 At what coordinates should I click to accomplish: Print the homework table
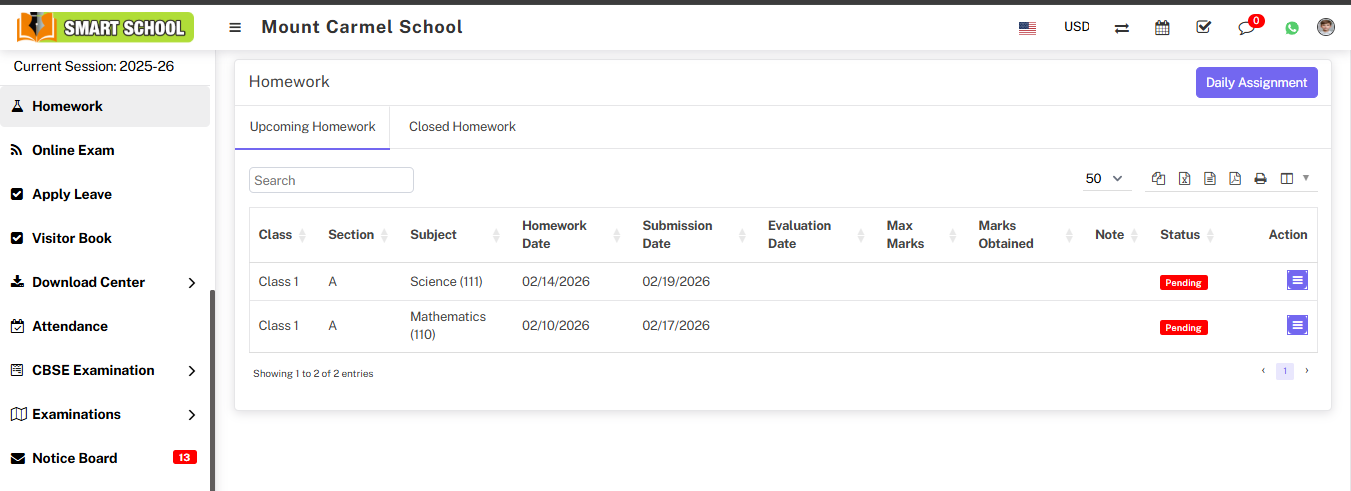(1261, 179)
